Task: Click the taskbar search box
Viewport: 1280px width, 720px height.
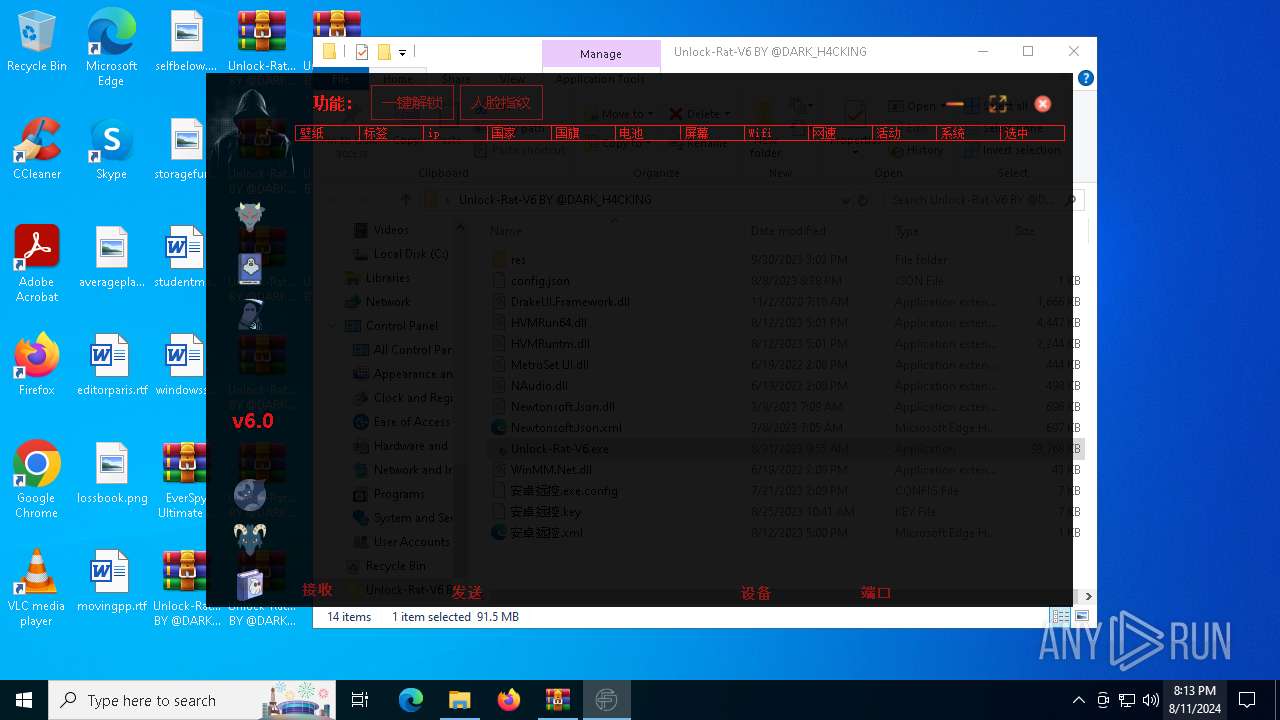Action: tap(193, 700)
